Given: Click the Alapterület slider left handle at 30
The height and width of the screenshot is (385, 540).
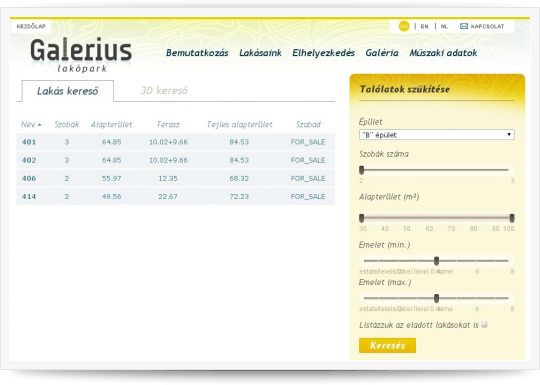Looking at the screenshot, I should [361, 218].
